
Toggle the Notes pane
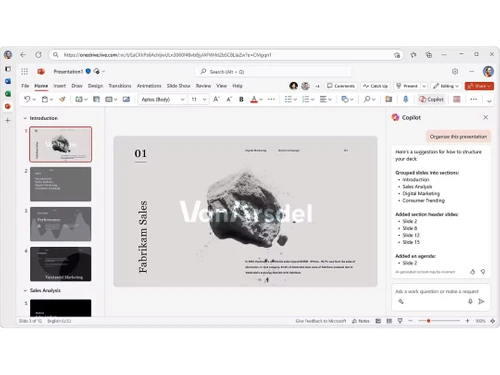(361, 321)
